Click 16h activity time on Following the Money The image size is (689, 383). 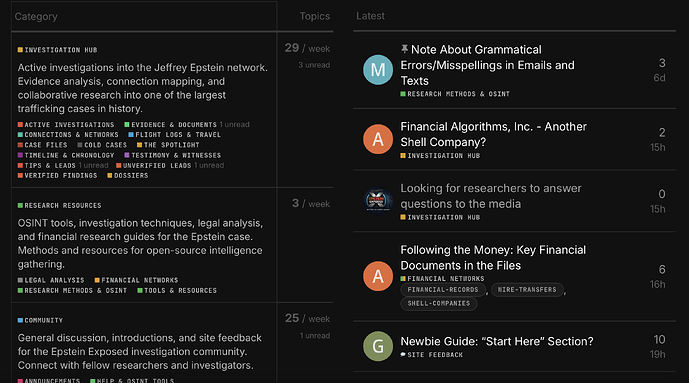point(658,285)
